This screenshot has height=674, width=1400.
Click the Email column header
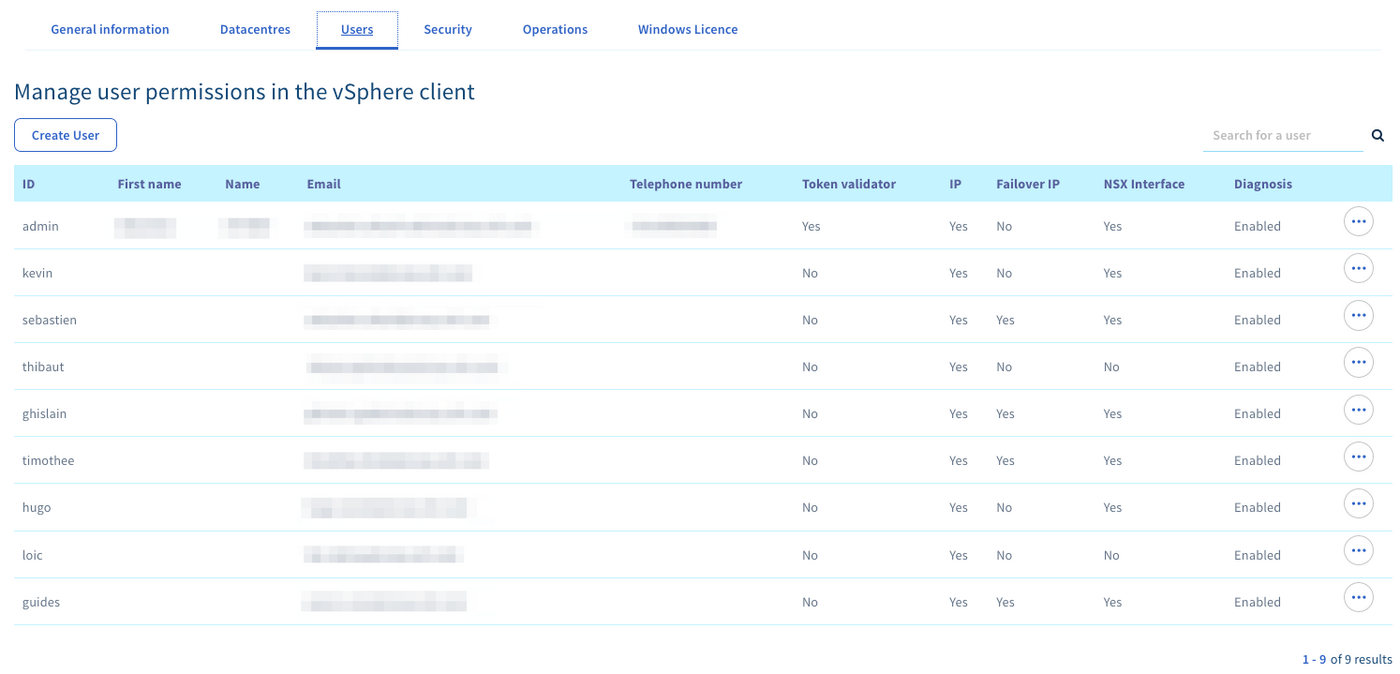[x=324, y=184]
